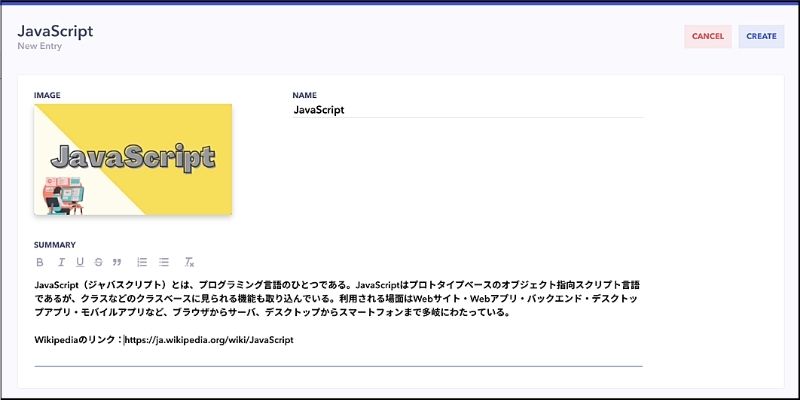Toggle strikethrough formatting in summary toolbar

point(98,262)
